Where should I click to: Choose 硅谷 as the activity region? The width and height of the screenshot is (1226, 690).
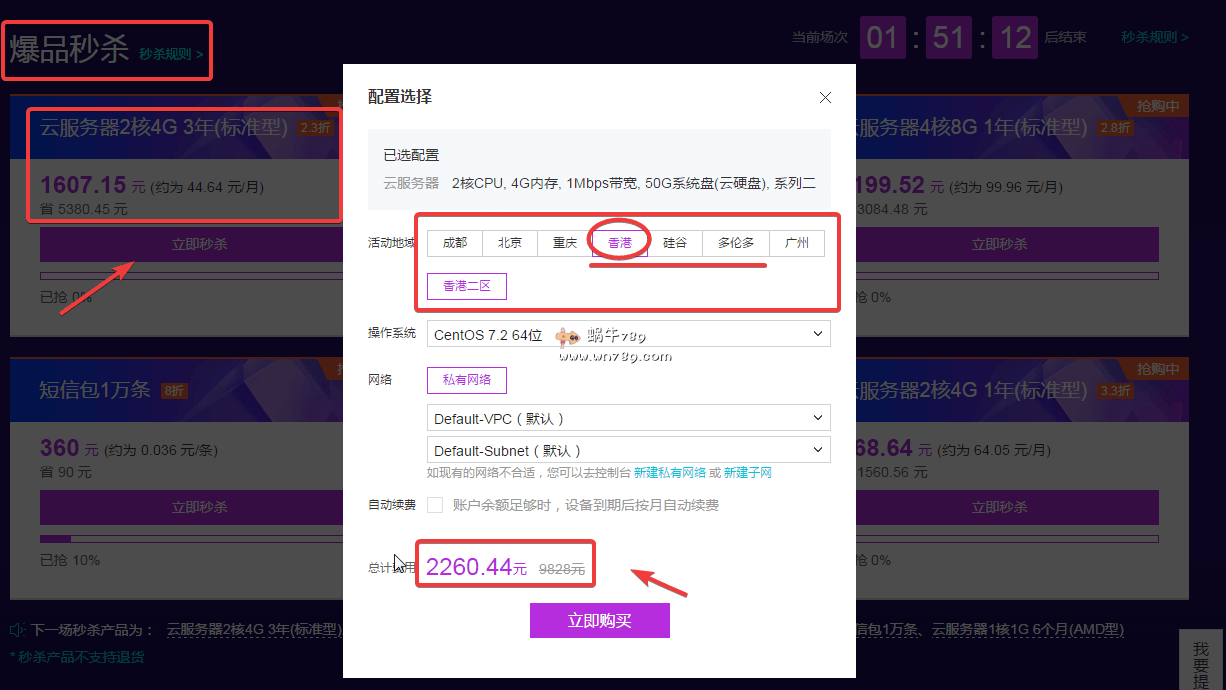675,243
